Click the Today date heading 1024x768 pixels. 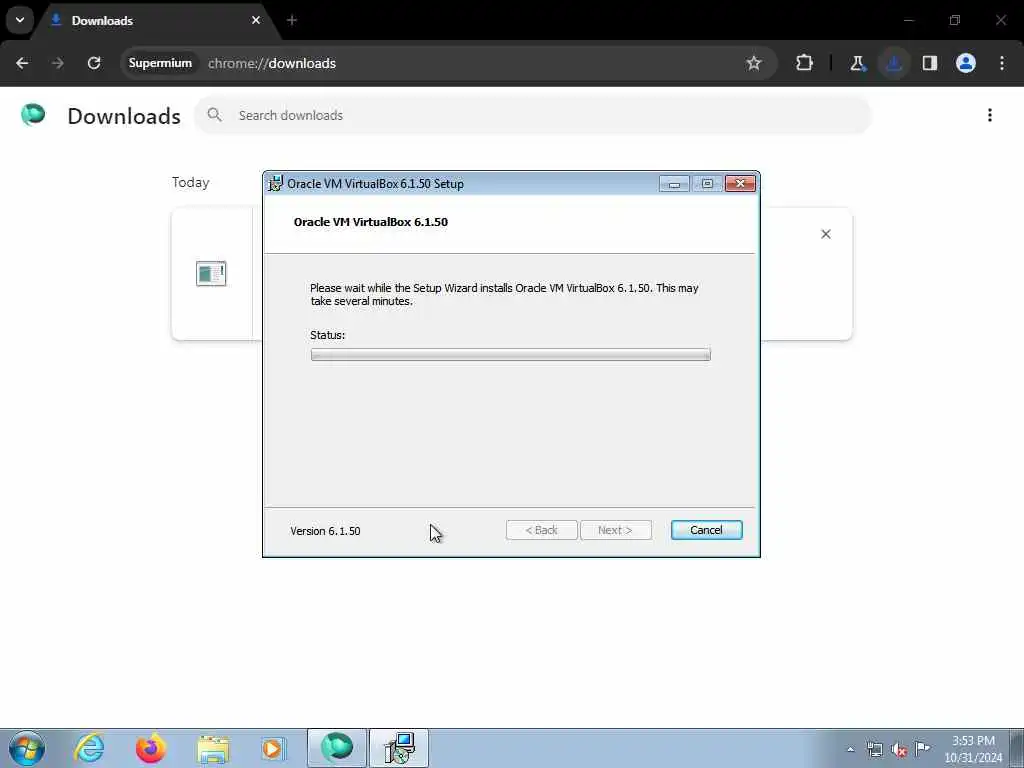(x=191, y=182)
